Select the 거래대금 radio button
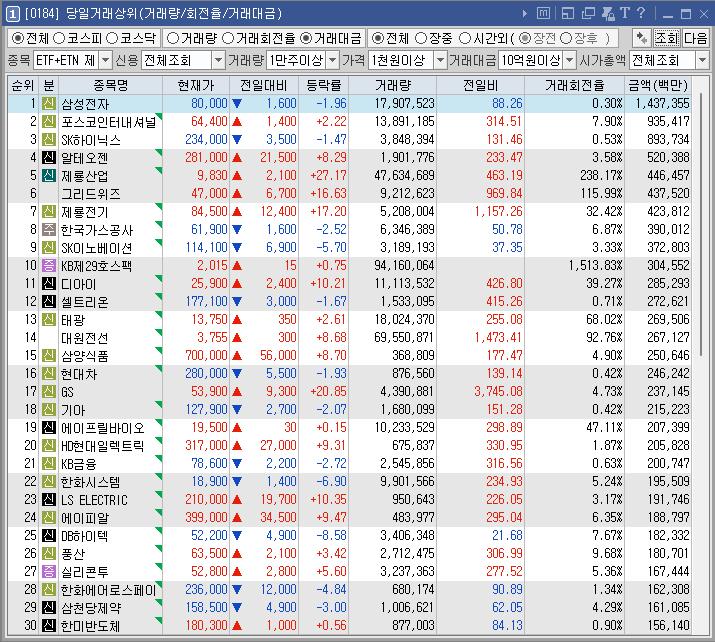The image size is (715, 642). 306,38
